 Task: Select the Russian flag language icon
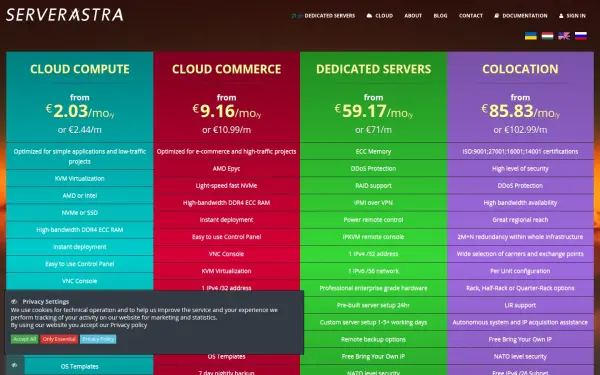coord(581,36)
